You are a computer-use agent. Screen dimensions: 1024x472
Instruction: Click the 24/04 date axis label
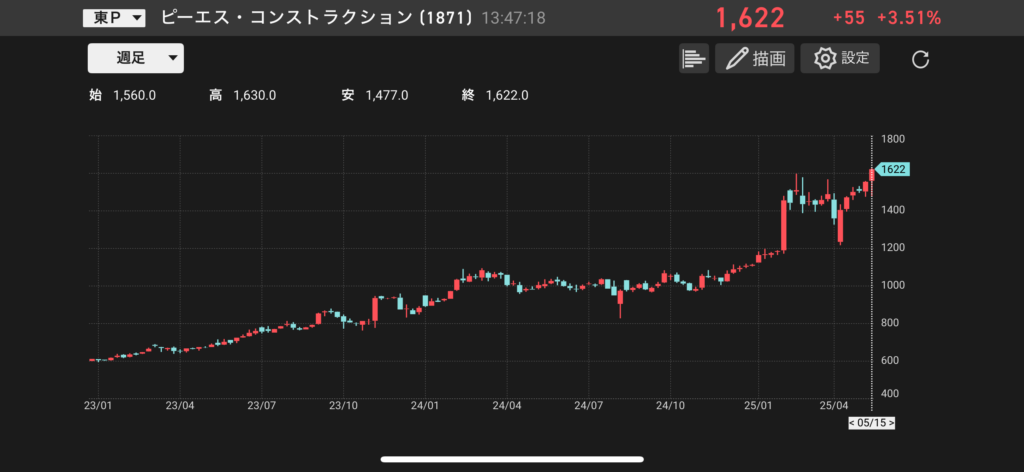point(507,406)
